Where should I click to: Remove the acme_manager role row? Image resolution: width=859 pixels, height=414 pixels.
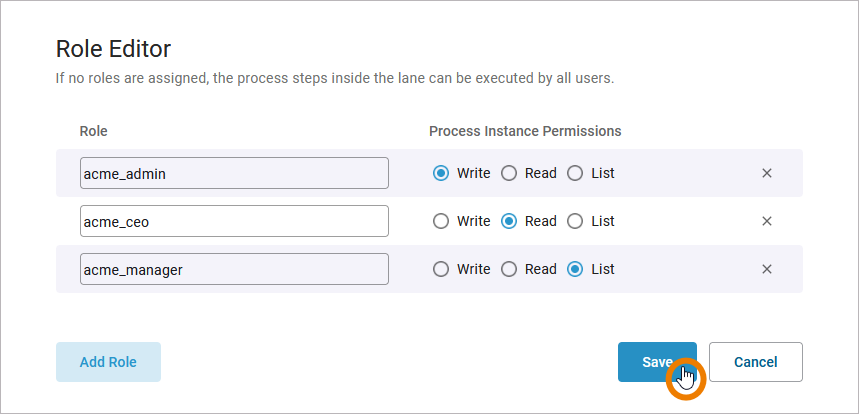coord(767,269)
